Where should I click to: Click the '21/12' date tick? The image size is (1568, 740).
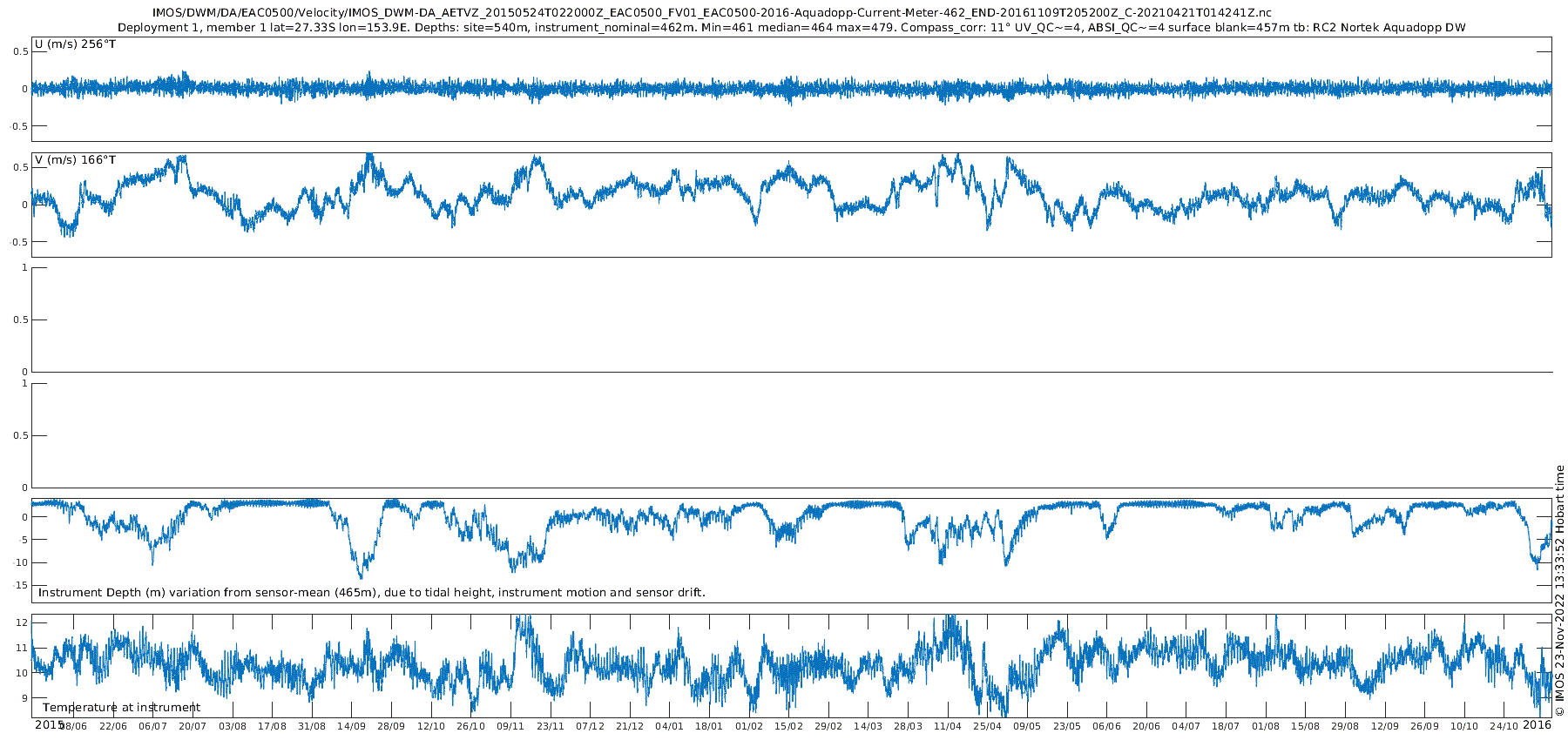point(630,727)
